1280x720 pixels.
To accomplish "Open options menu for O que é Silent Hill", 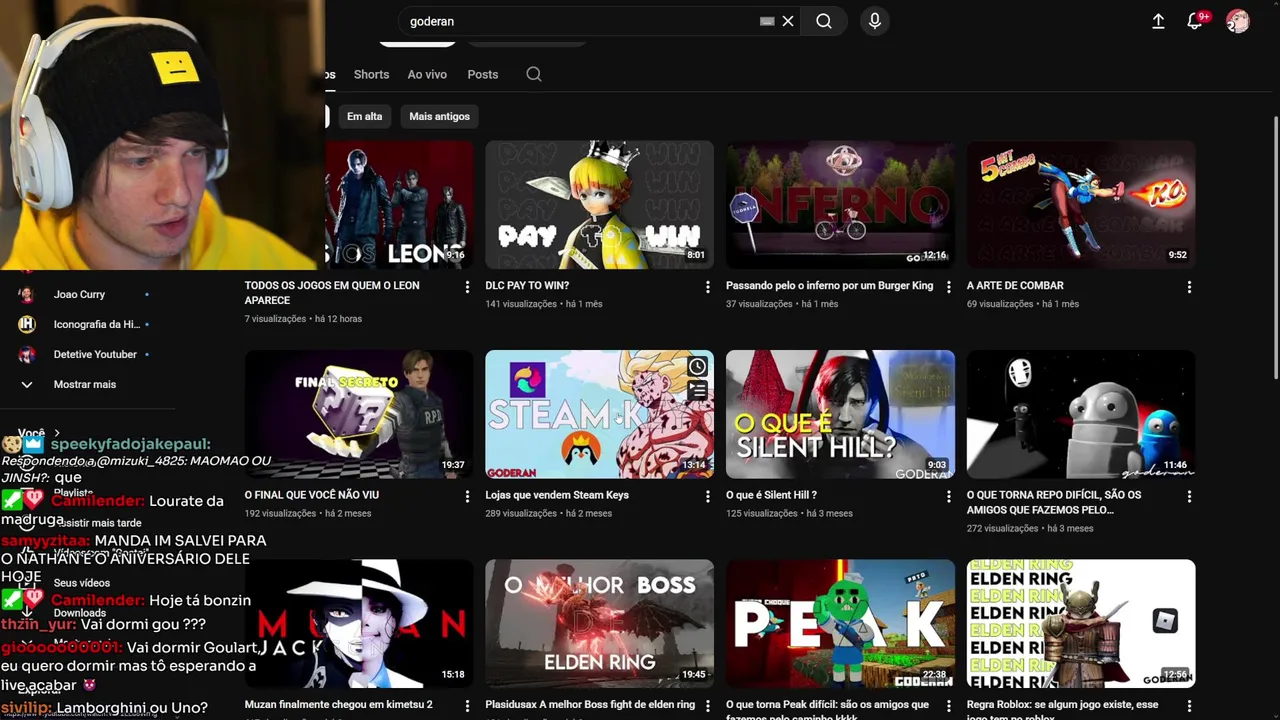I will (949, 496).
